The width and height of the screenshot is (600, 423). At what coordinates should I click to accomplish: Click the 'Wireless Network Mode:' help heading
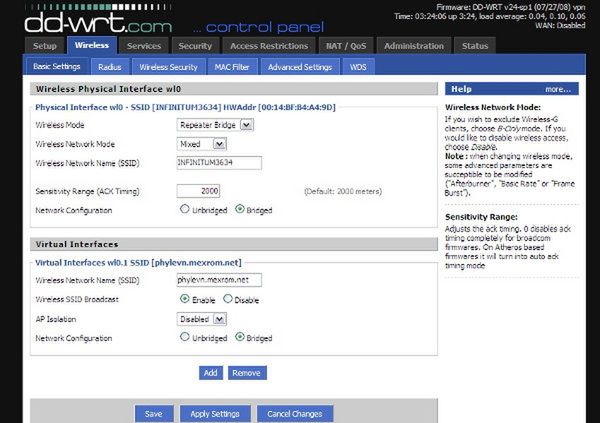pos(493,108)
